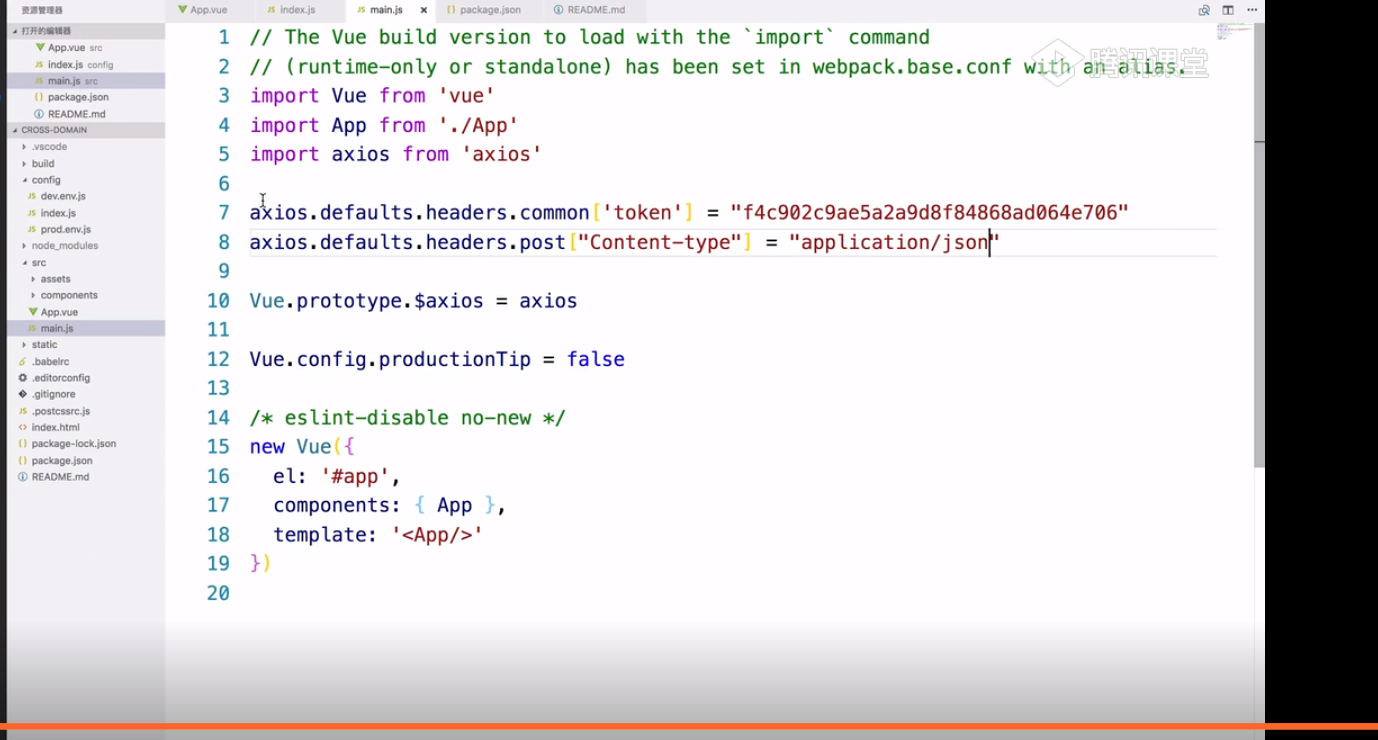Open README.md in open editors list
This screenshot has height=740, width=1378.
(x=86, y=114)
